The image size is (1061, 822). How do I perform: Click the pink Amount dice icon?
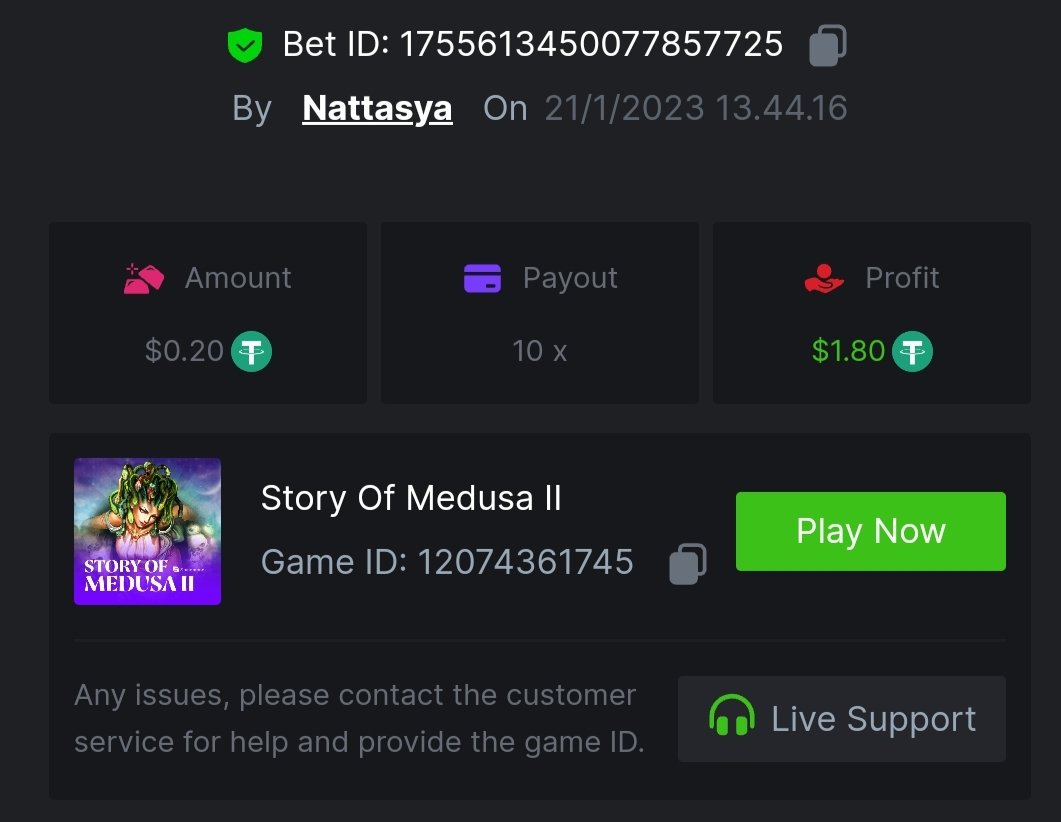tap(143, 278)
